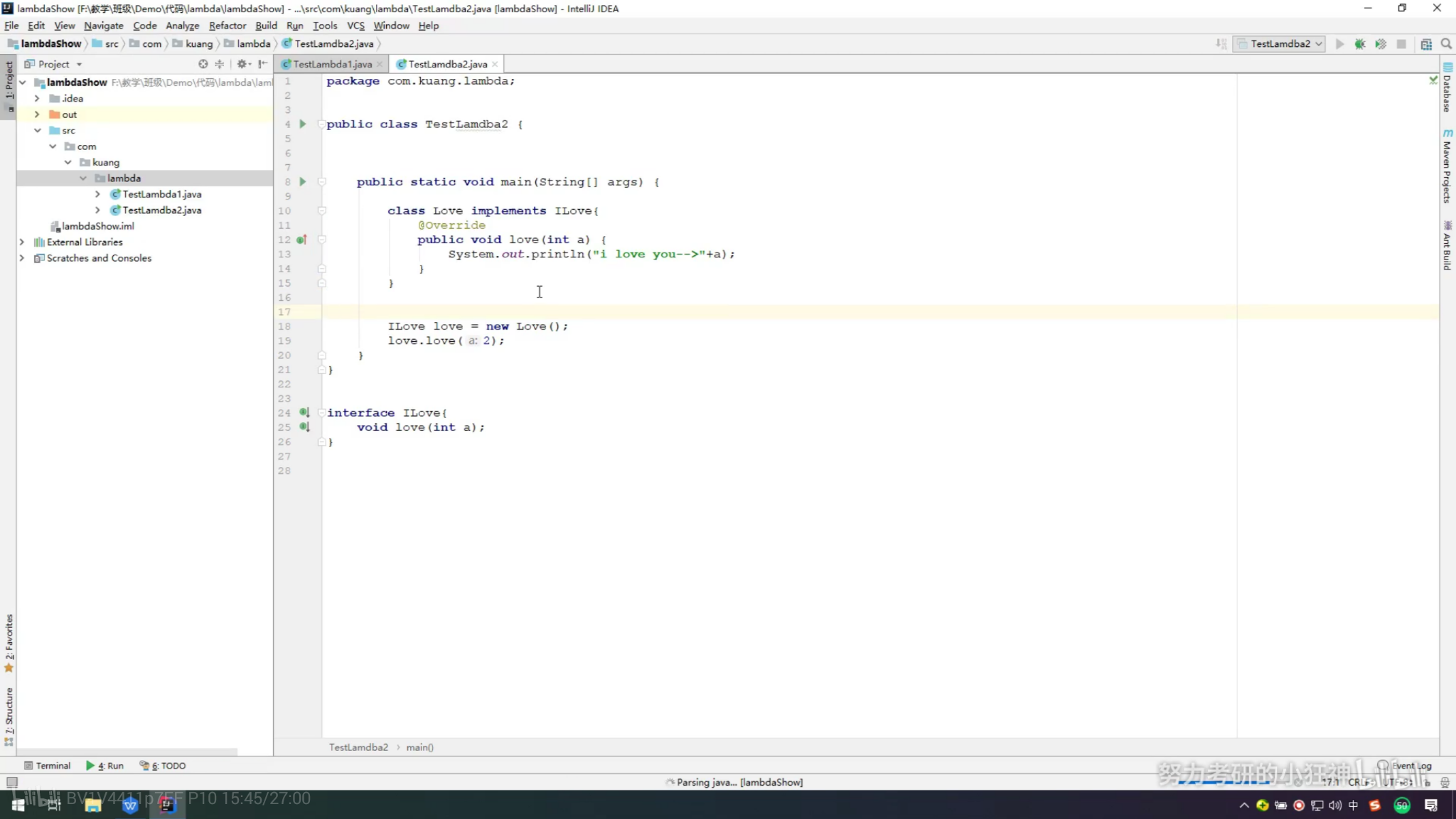Click implemented interface gutter icon on line 24
Screen dimensions: 1456x819
click(x=304, y=412)
